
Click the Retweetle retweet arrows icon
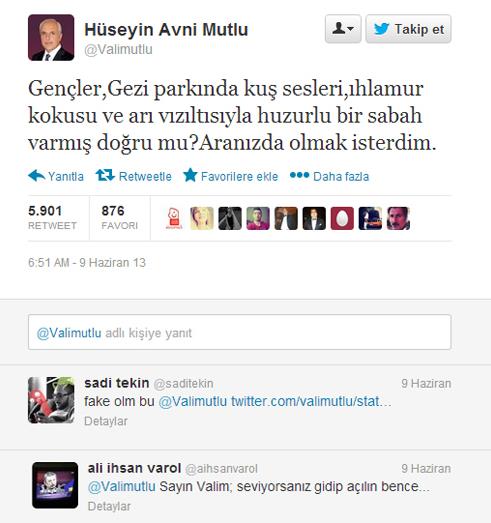pyautogui.click(x=105, y=175)
